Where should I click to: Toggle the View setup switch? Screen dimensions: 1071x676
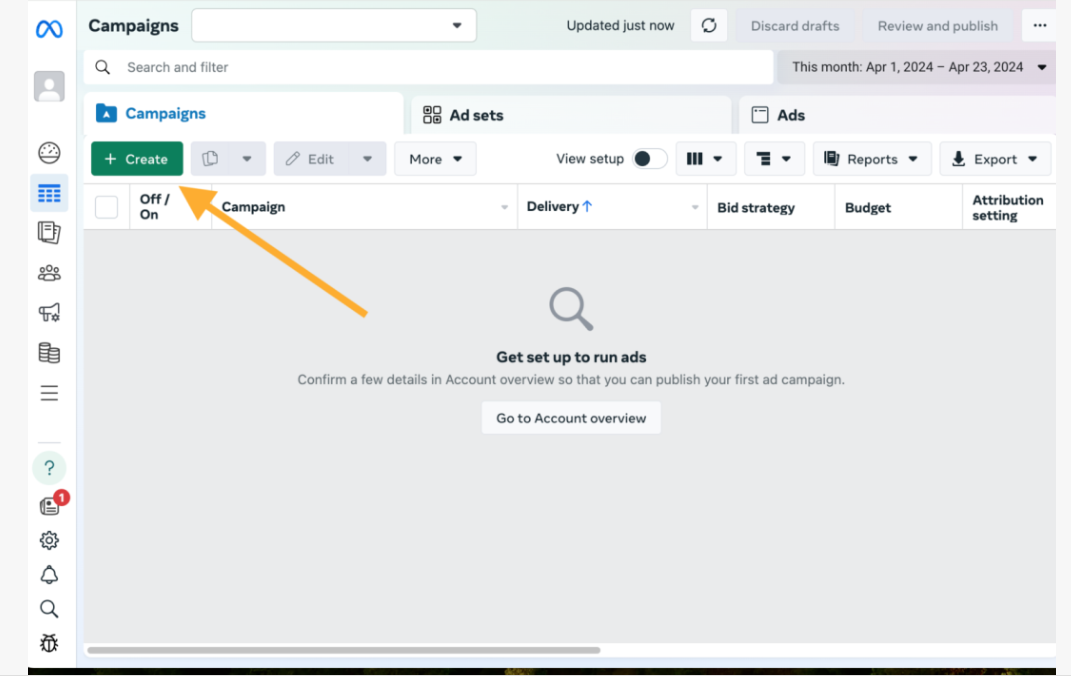tap(650, 158)
